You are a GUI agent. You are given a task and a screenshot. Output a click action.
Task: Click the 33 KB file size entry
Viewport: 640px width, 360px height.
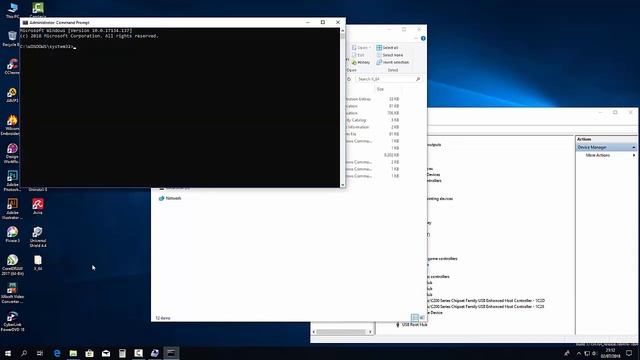pos(394,99)
